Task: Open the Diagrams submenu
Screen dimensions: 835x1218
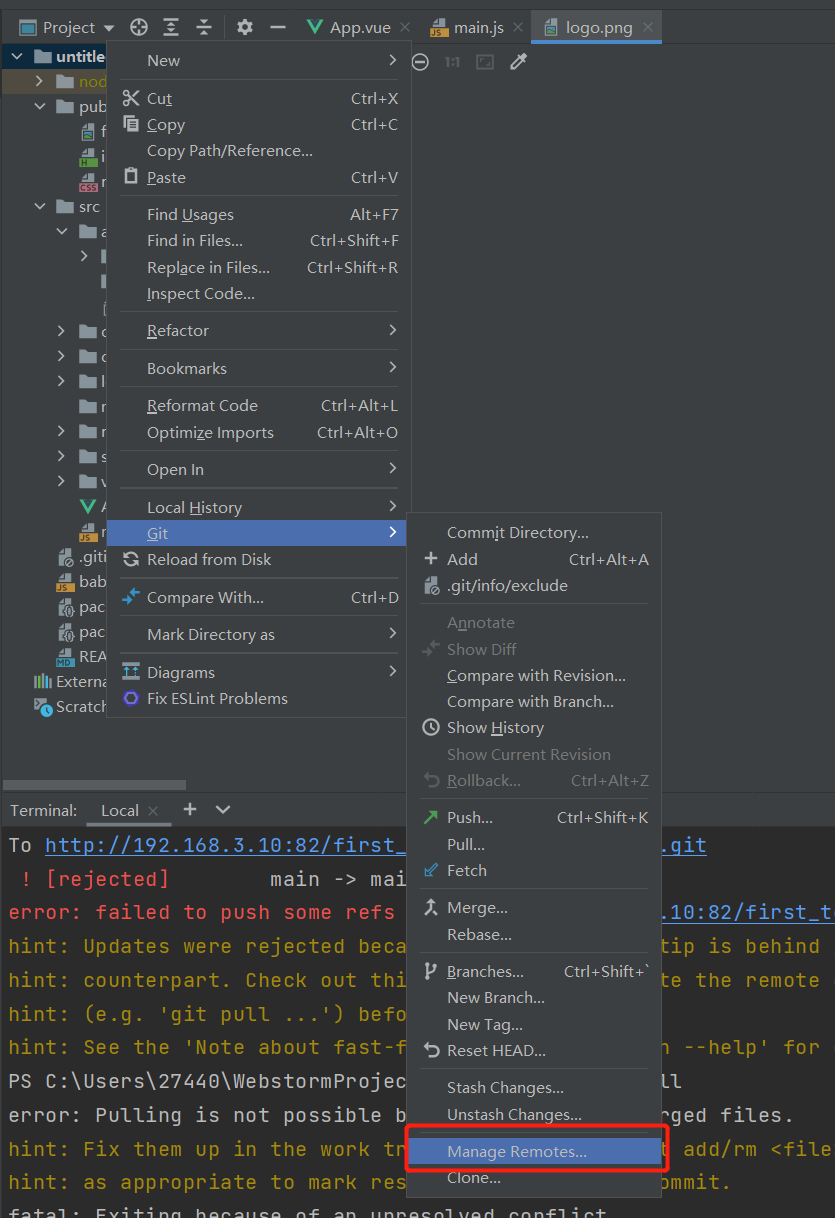Action: coord(258,672)
